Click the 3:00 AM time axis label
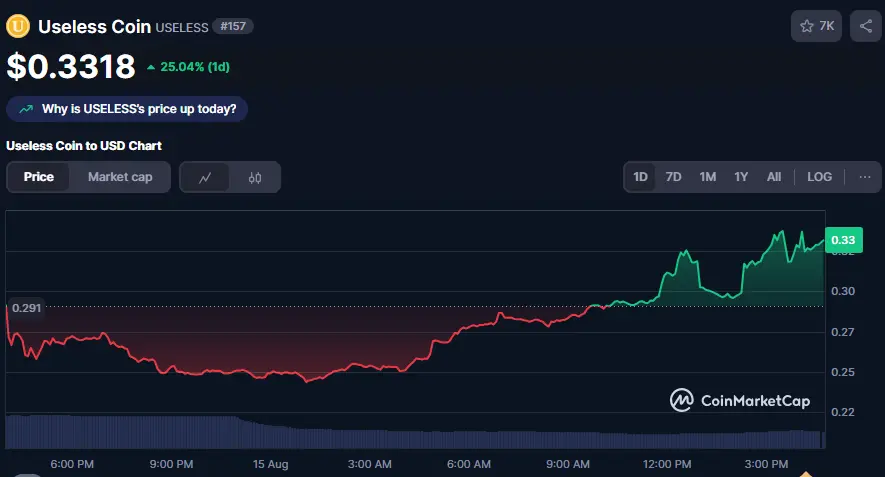 pyautogui.click(x=369, y=464)
